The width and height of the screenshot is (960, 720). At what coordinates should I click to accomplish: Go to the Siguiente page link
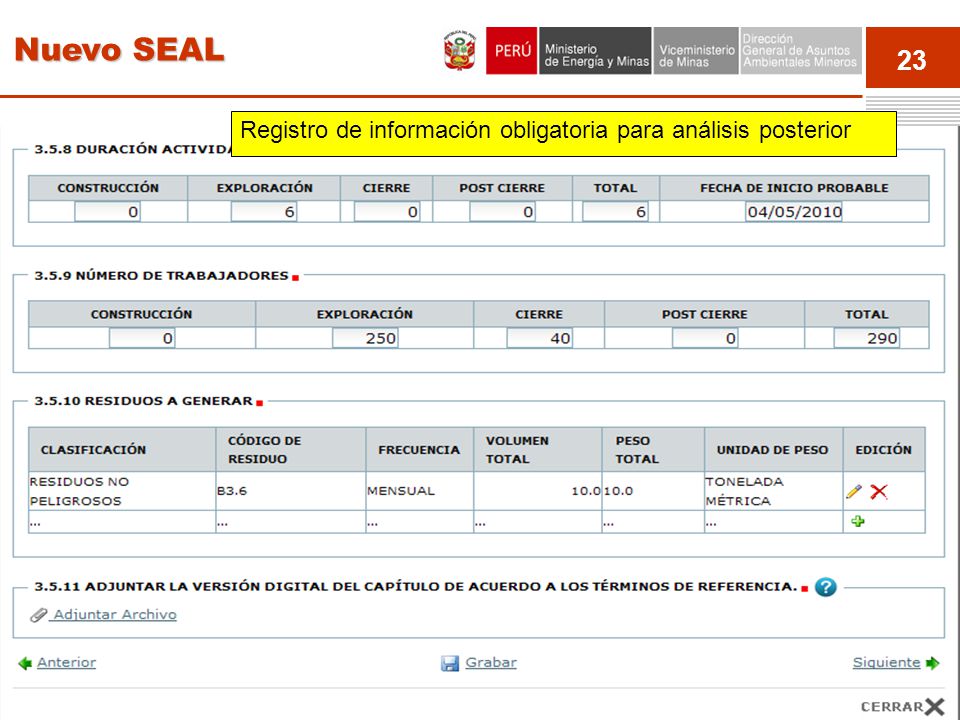(x=887, y=662)
